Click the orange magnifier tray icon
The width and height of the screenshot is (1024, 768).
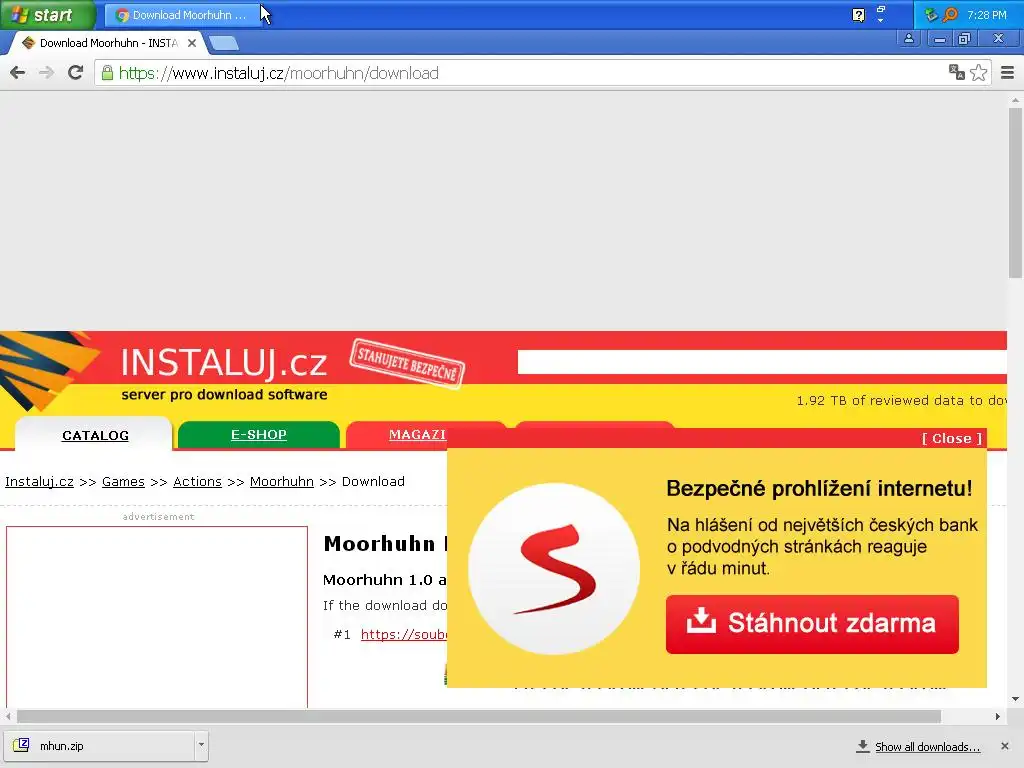(x=951, y=14)
